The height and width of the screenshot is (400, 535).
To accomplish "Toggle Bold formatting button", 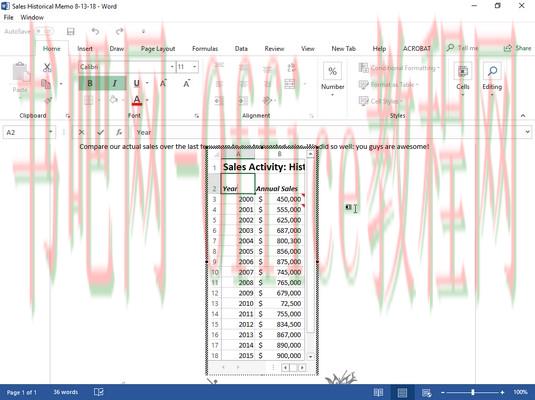I will (90, 83).
